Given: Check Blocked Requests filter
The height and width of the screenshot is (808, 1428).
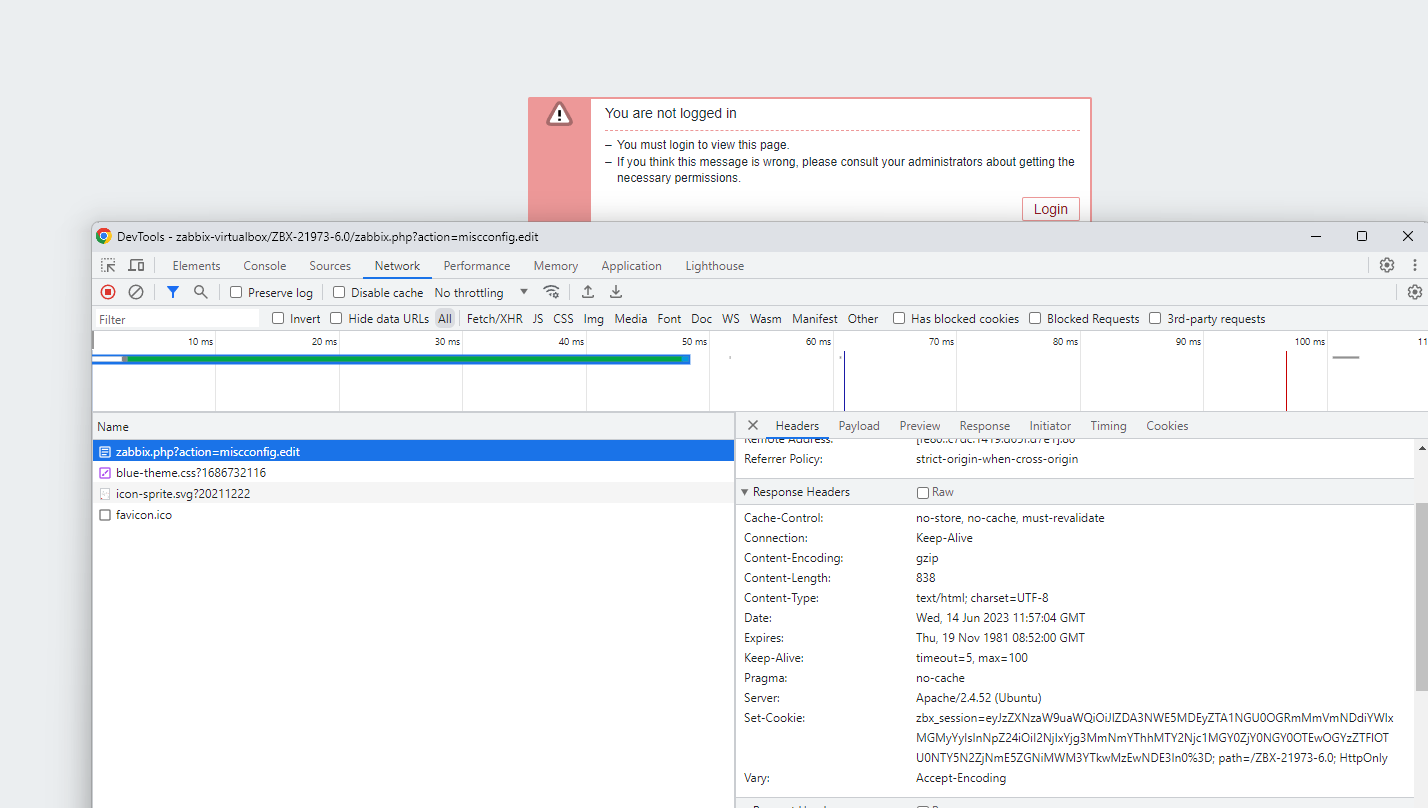Looking at the screenshot, I should click(1035, 318).
